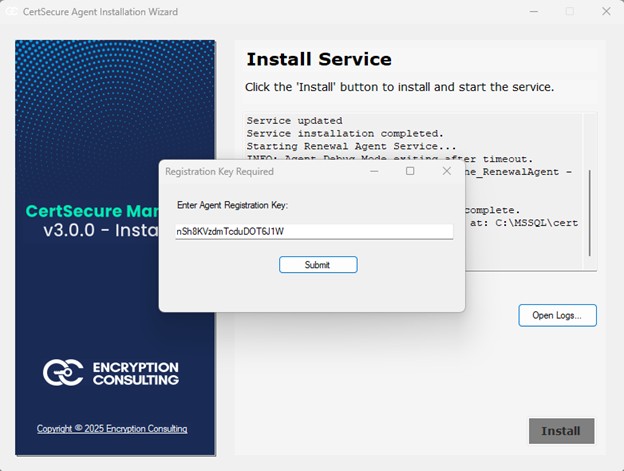Click the greyed Install button
624x471 pixels.
click(561, 431)
